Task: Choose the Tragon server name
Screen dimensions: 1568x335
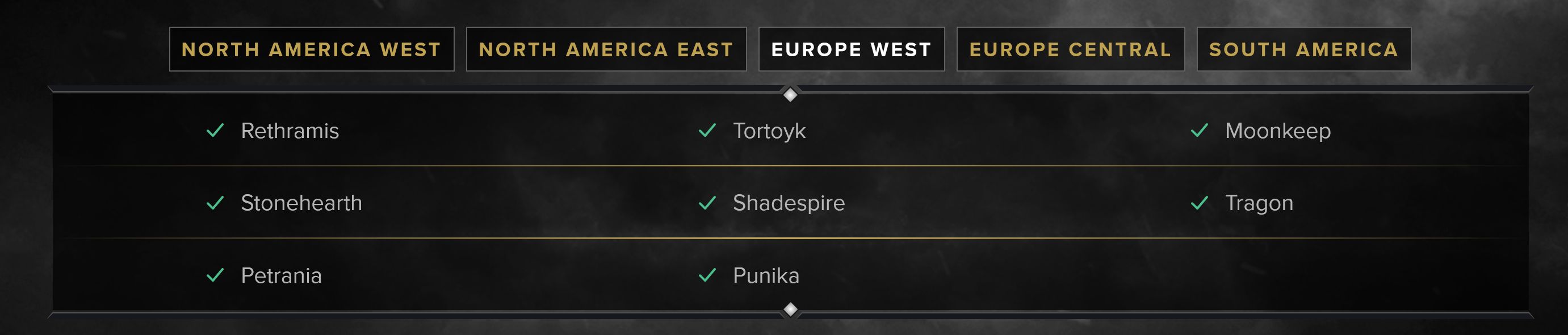Action: click(1259, 204)
